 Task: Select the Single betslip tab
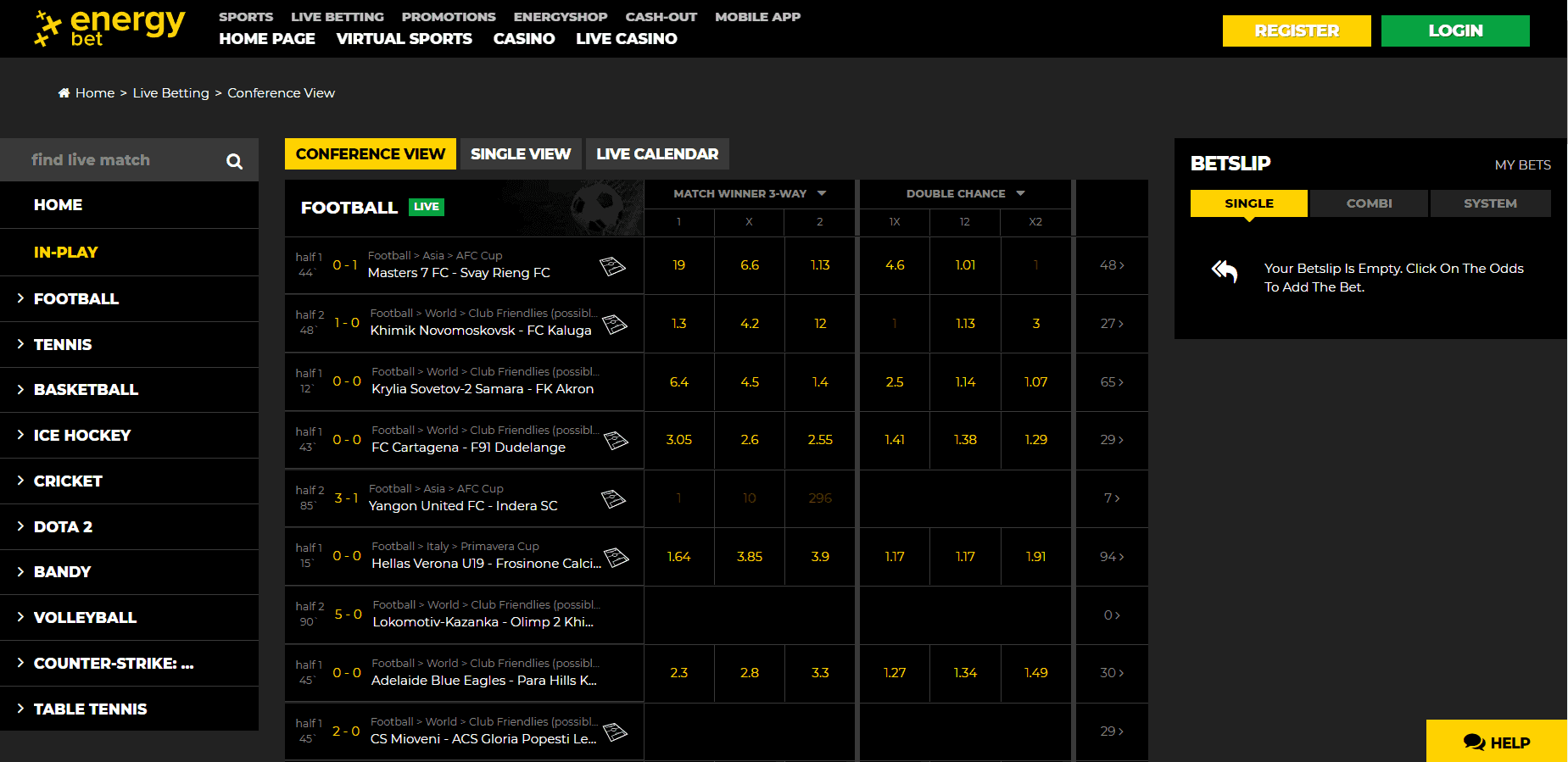pos(1249,203)
